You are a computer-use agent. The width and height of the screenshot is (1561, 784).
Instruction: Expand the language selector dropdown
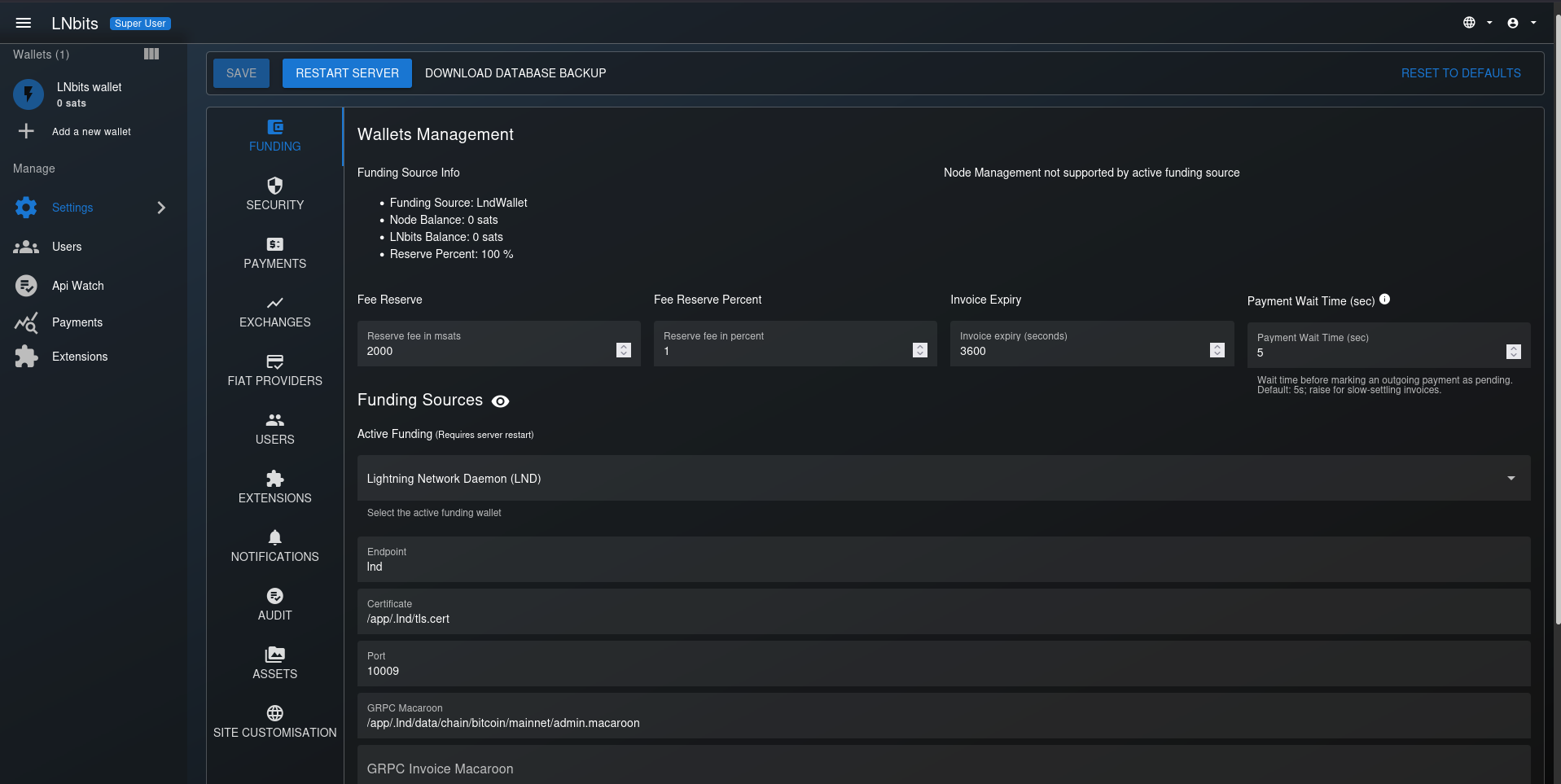tap(1474, 22)
